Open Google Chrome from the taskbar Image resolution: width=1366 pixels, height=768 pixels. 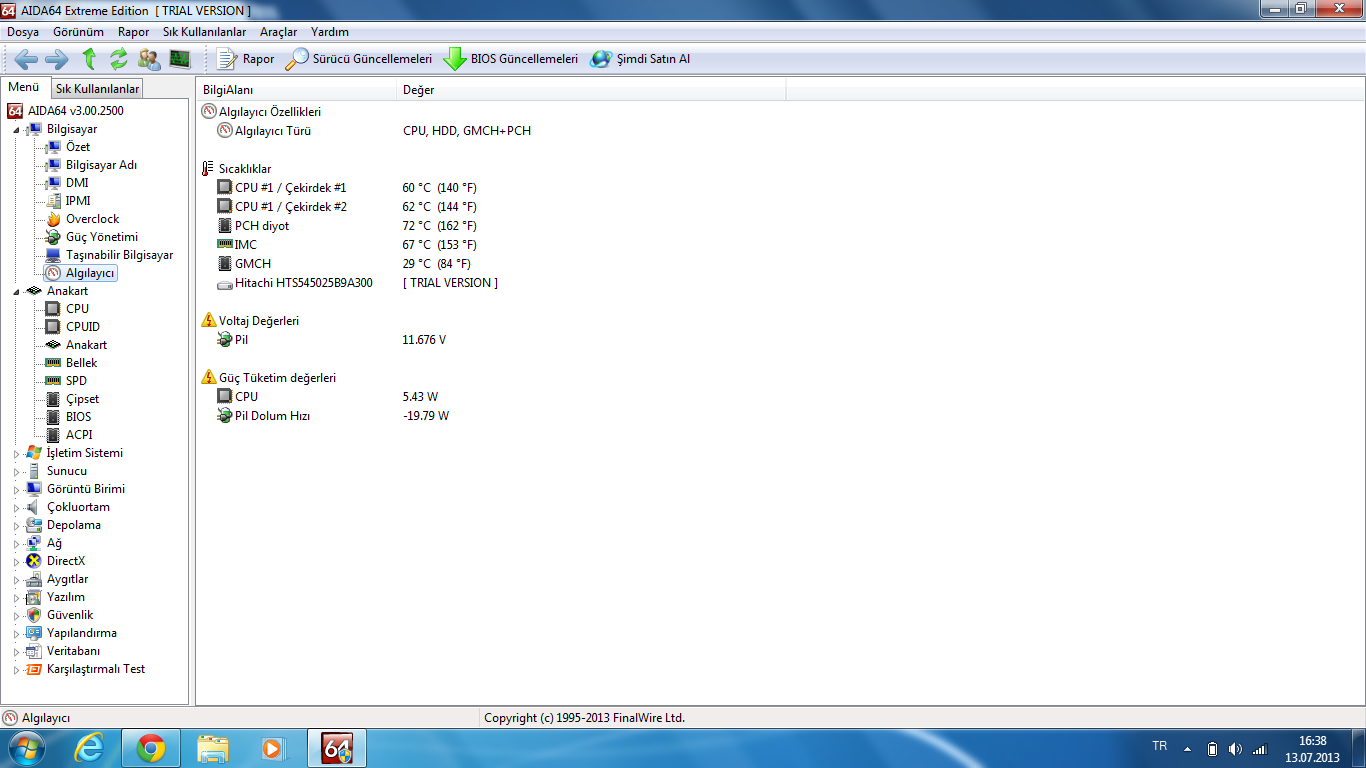click(x=151, y=748)
